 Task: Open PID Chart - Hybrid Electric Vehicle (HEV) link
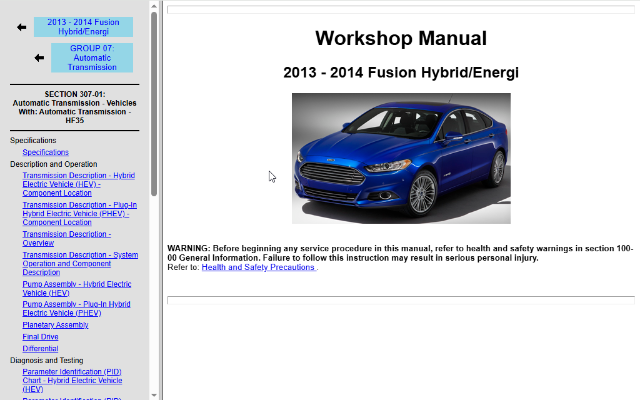pos(72,380)
